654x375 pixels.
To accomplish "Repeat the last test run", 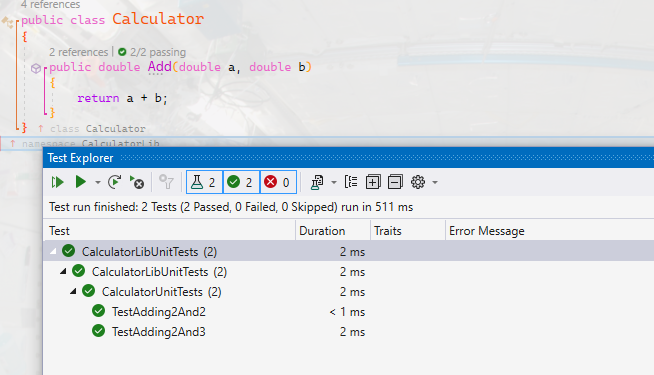I will pyautogui.click(x=115, y=182).
